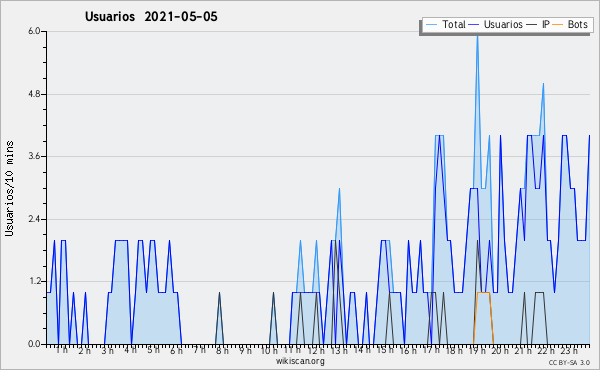This screenshot has width=600, height=370.
Task: Click the x-axis label '9 h'
Action: 245,350
